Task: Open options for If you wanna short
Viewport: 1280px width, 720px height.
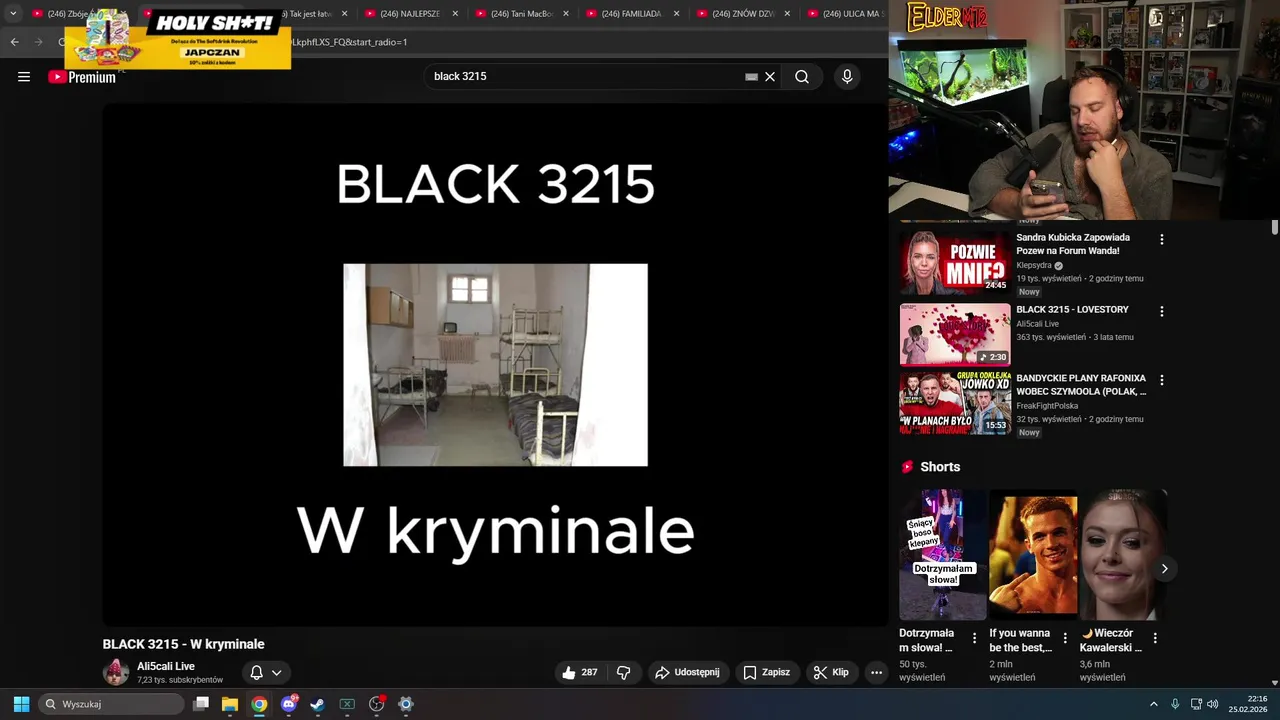Action: tap(1064, 638)
